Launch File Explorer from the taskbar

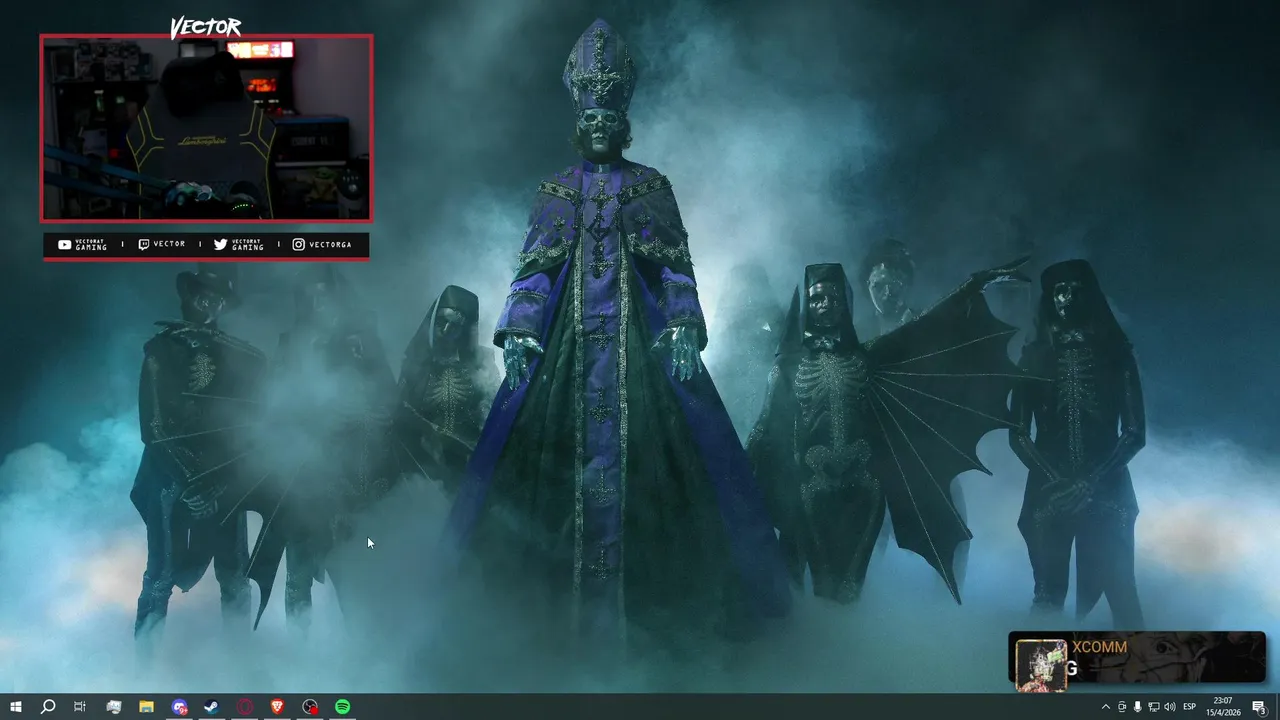(x=146, y=707)
